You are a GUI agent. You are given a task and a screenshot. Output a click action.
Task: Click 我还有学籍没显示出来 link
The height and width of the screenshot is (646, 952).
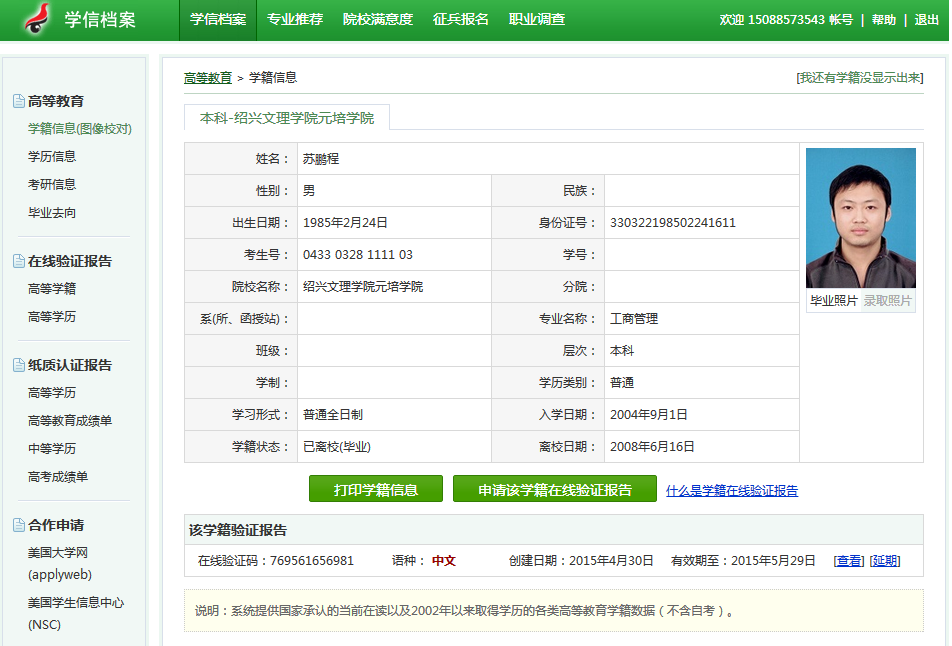click(x=859, y=78)
